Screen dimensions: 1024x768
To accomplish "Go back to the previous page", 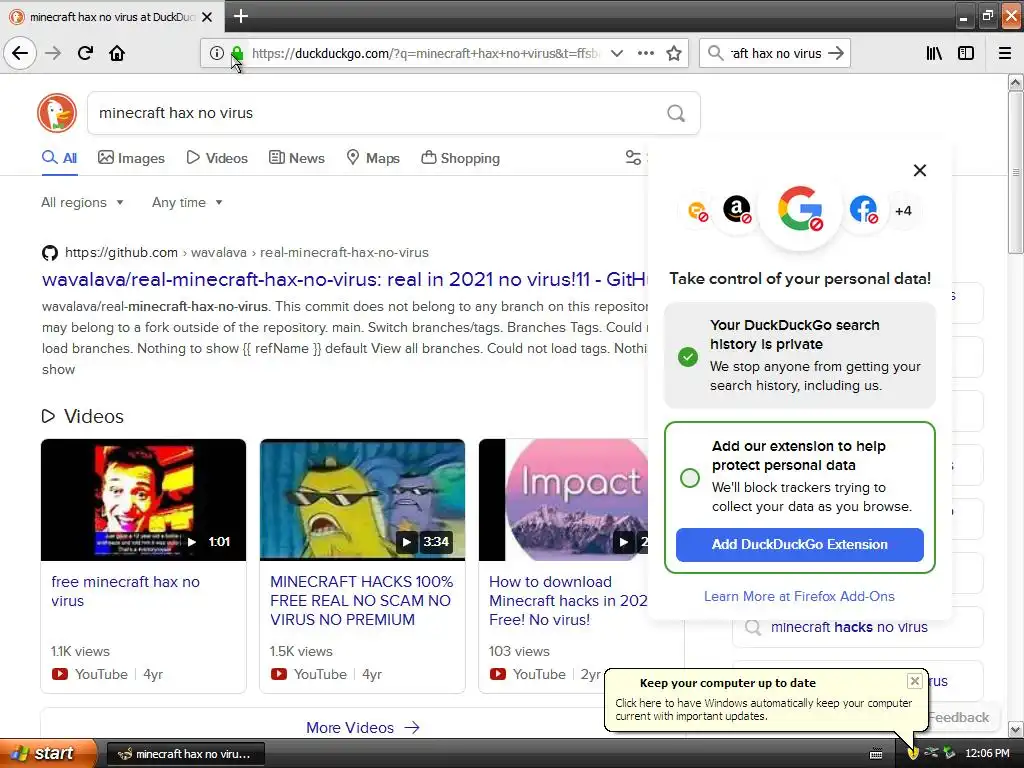I will tap(20, 53).
